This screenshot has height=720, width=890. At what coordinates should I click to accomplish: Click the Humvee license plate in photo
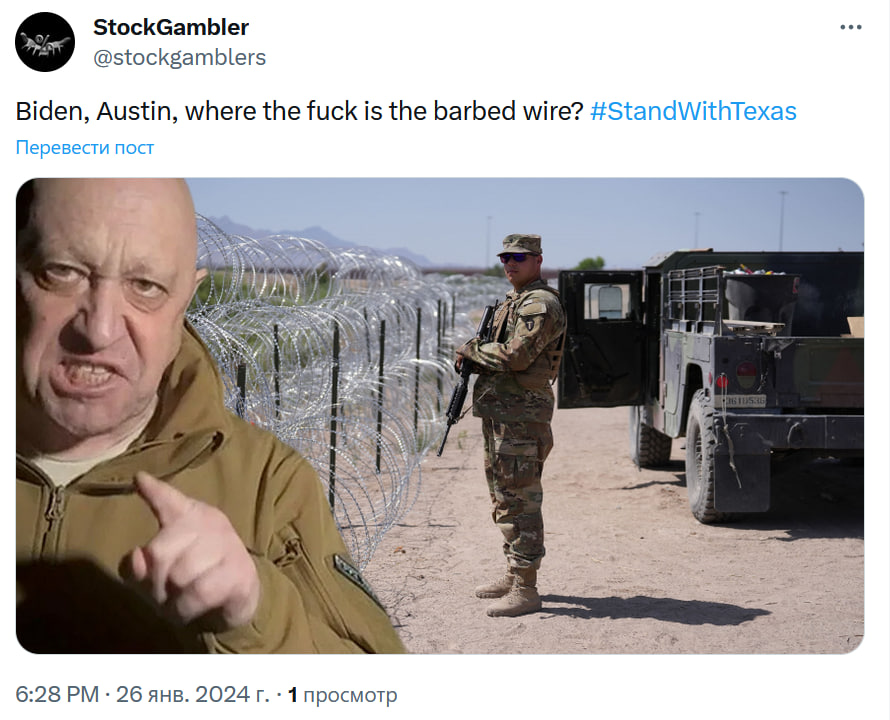[x=745, y=401]
